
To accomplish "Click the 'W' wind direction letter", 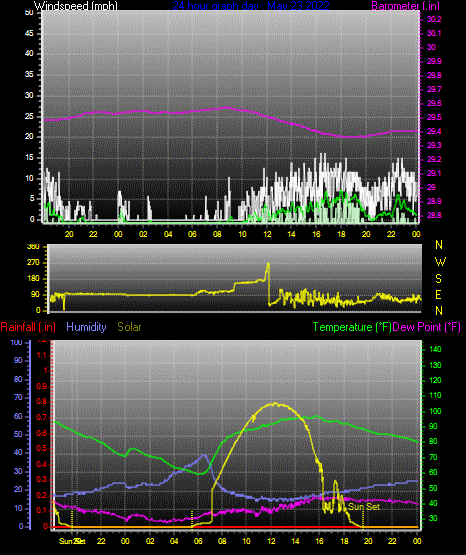I will [440, 262].
